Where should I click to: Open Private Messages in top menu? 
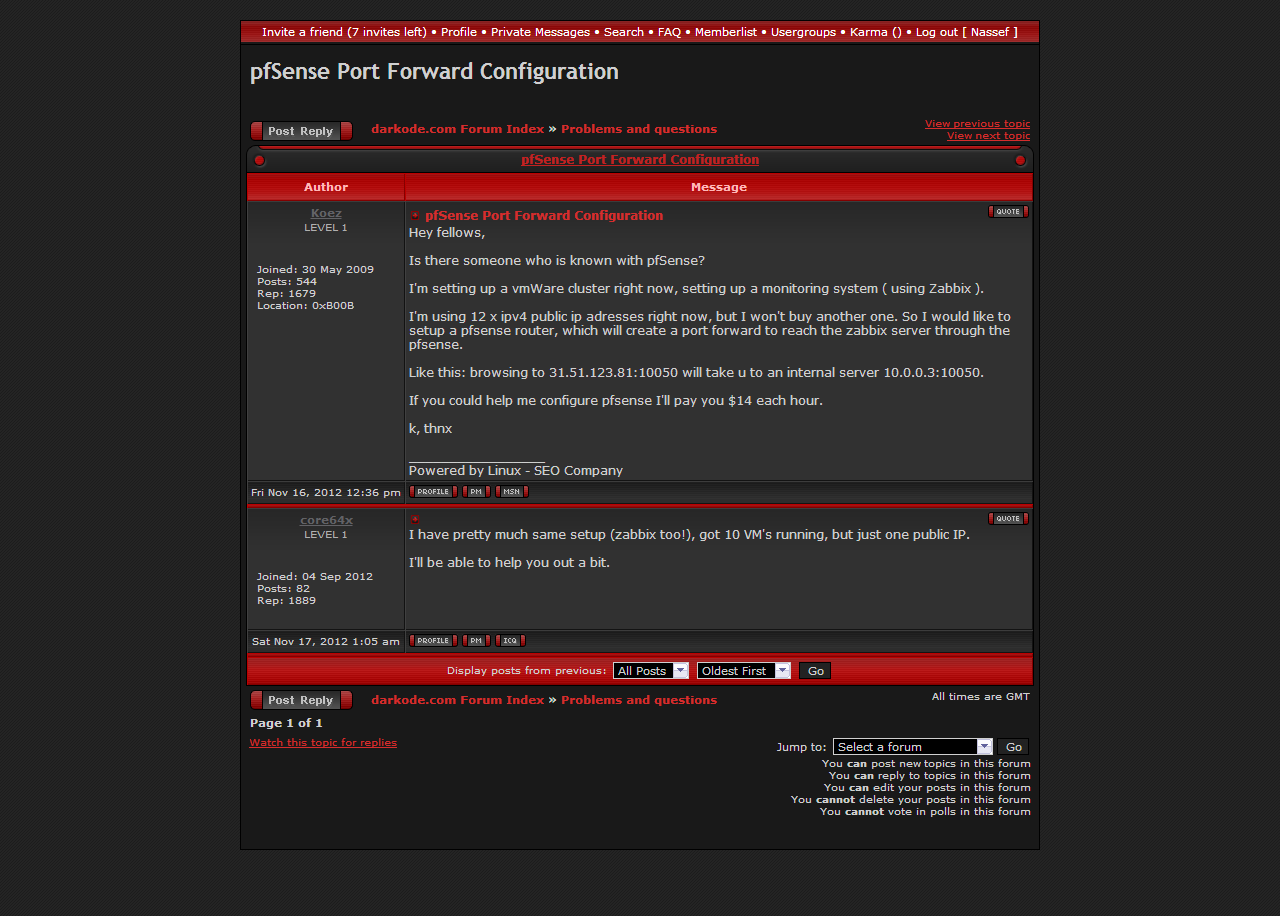pyautogui.click(x=540, y=32)
